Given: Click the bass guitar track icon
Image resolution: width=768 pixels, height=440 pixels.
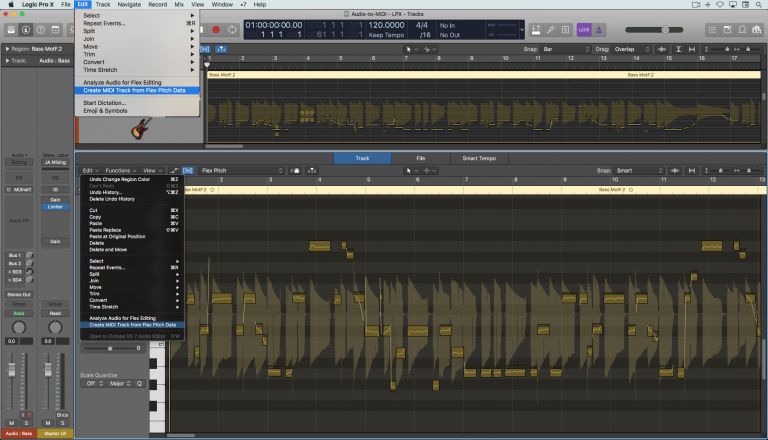Looking at the screenshot, I should tap(141, 128).
